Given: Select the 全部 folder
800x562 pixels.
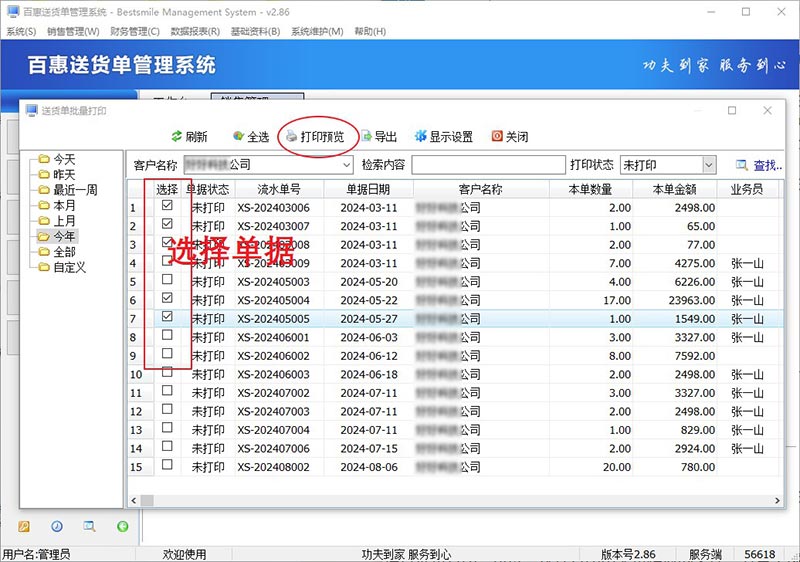Looking at the screenshot, I should [57, 251].
